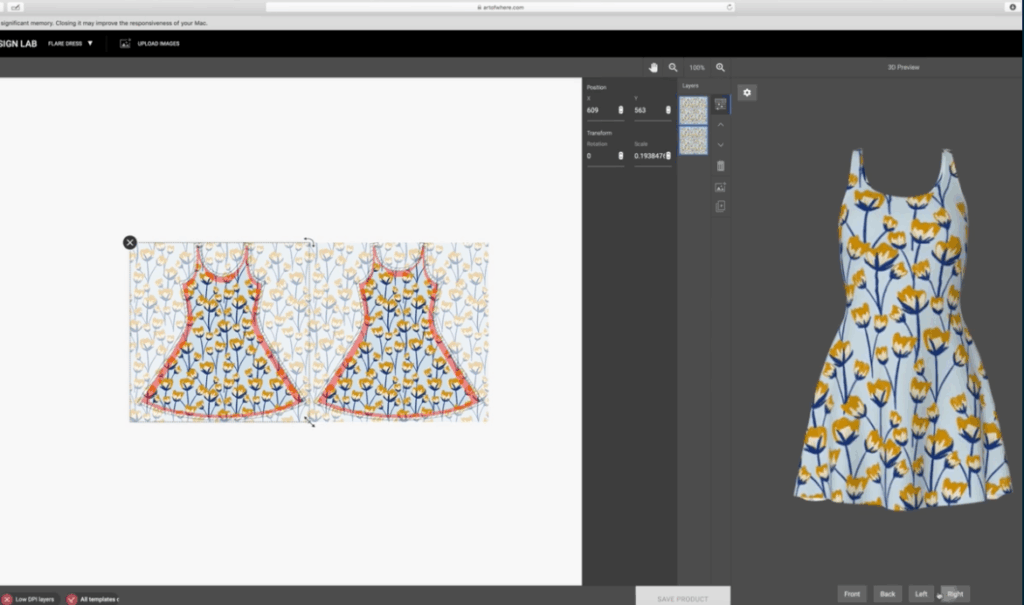
Task: Reload page in browser address bar
Action: (x=729, y=7)
